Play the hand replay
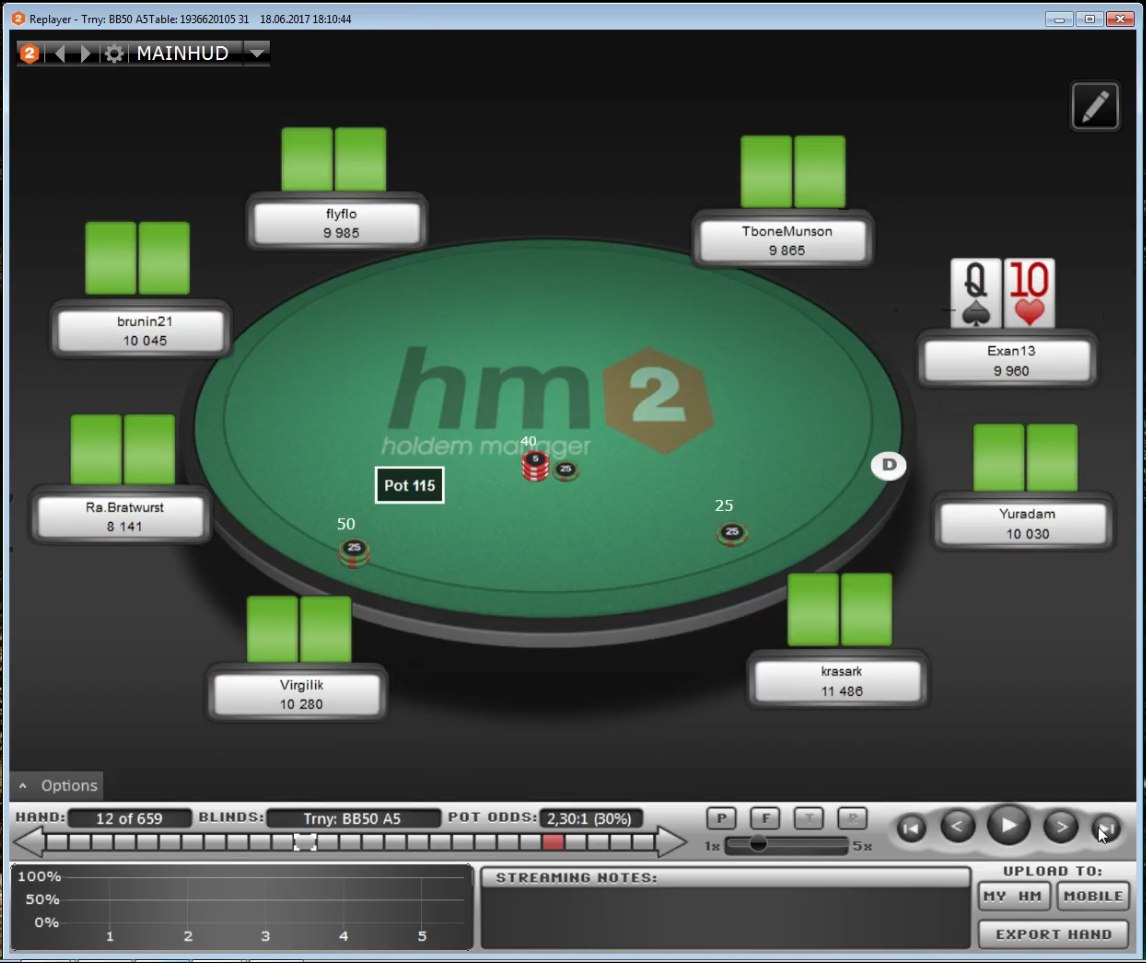Screen dimensions: 1146x963 click(1009, 826)
